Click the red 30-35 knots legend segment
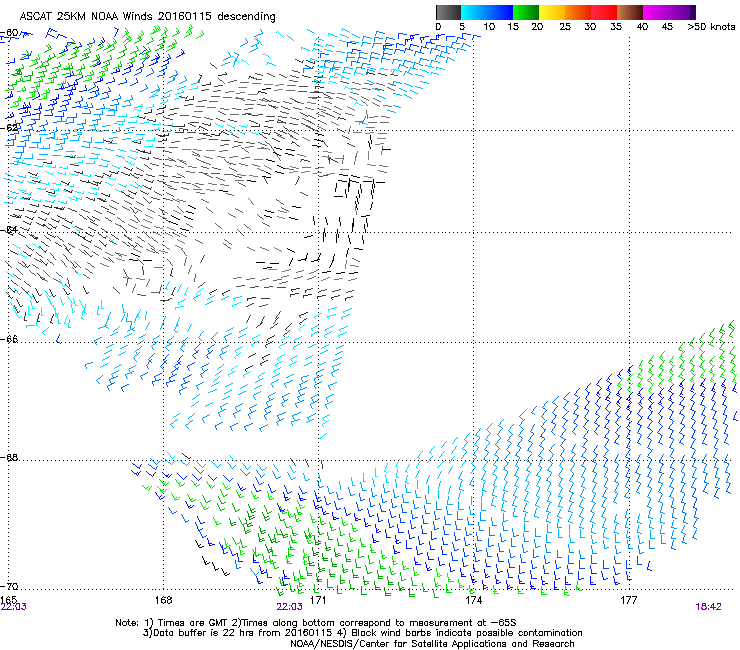This screenshot has width=740, height=650. [x=604, y=12]
